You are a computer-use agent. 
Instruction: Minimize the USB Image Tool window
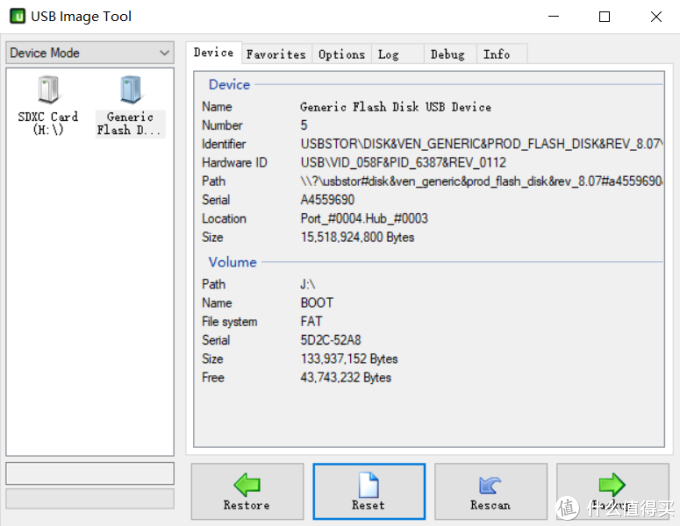click(x=558, y=16)
